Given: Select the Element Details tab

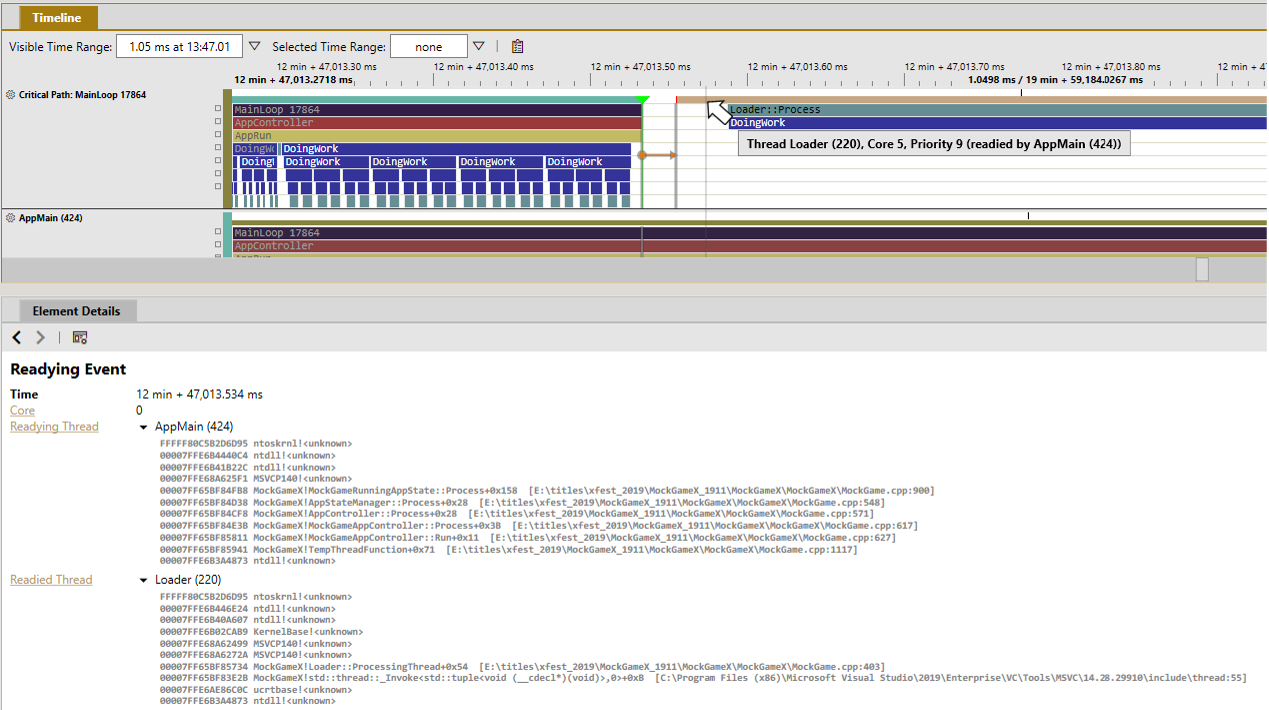Looking at the screenshot, I should click(x=76, y=311).
